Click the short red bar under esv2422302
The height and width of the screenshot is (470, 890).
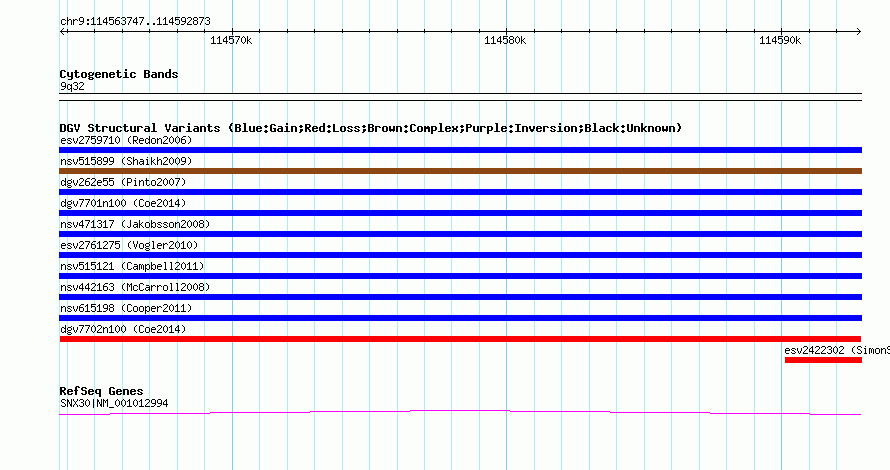tap(823, 360)
